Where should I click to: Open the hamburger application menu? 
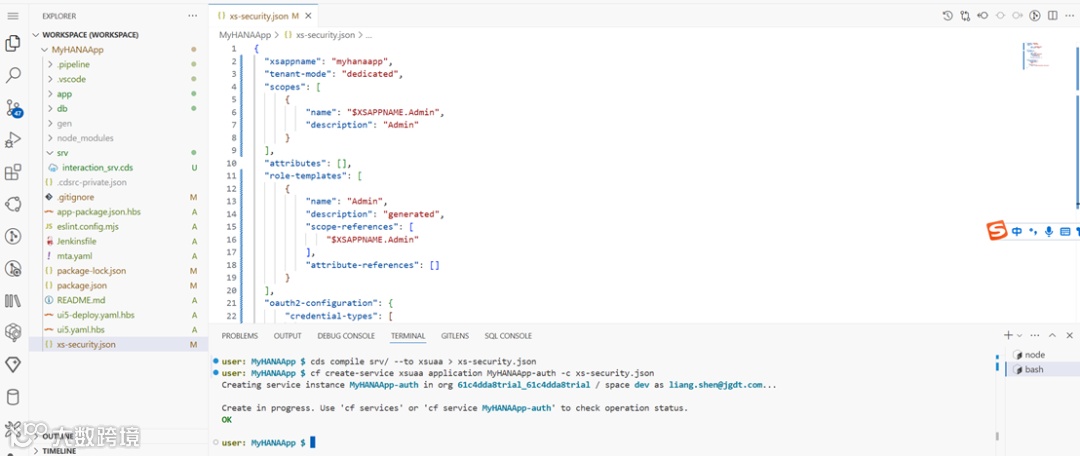pos(12,15)
